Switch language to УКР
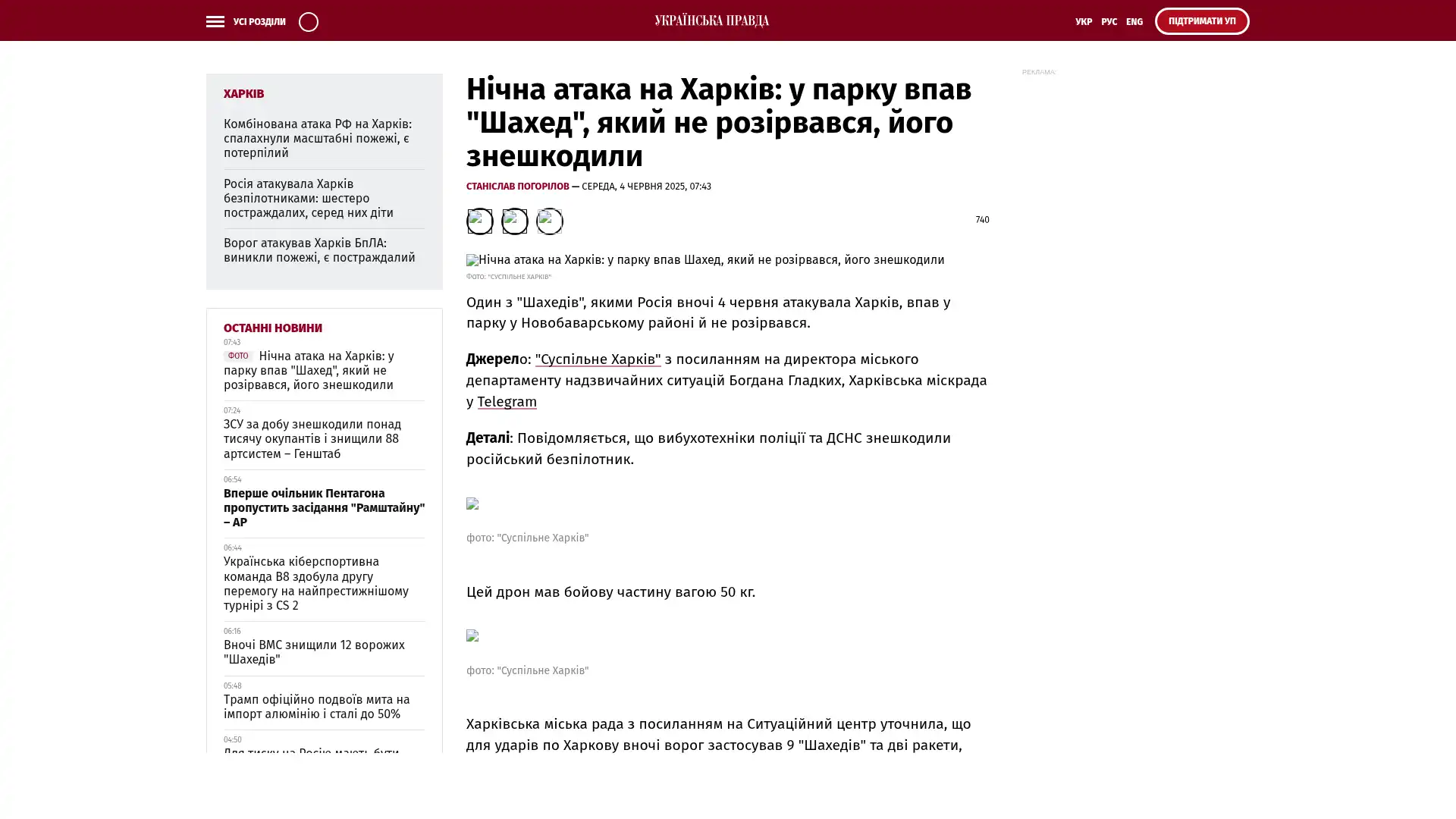1456x819 pixels. pyautogui.click(x=1083, y=22)
